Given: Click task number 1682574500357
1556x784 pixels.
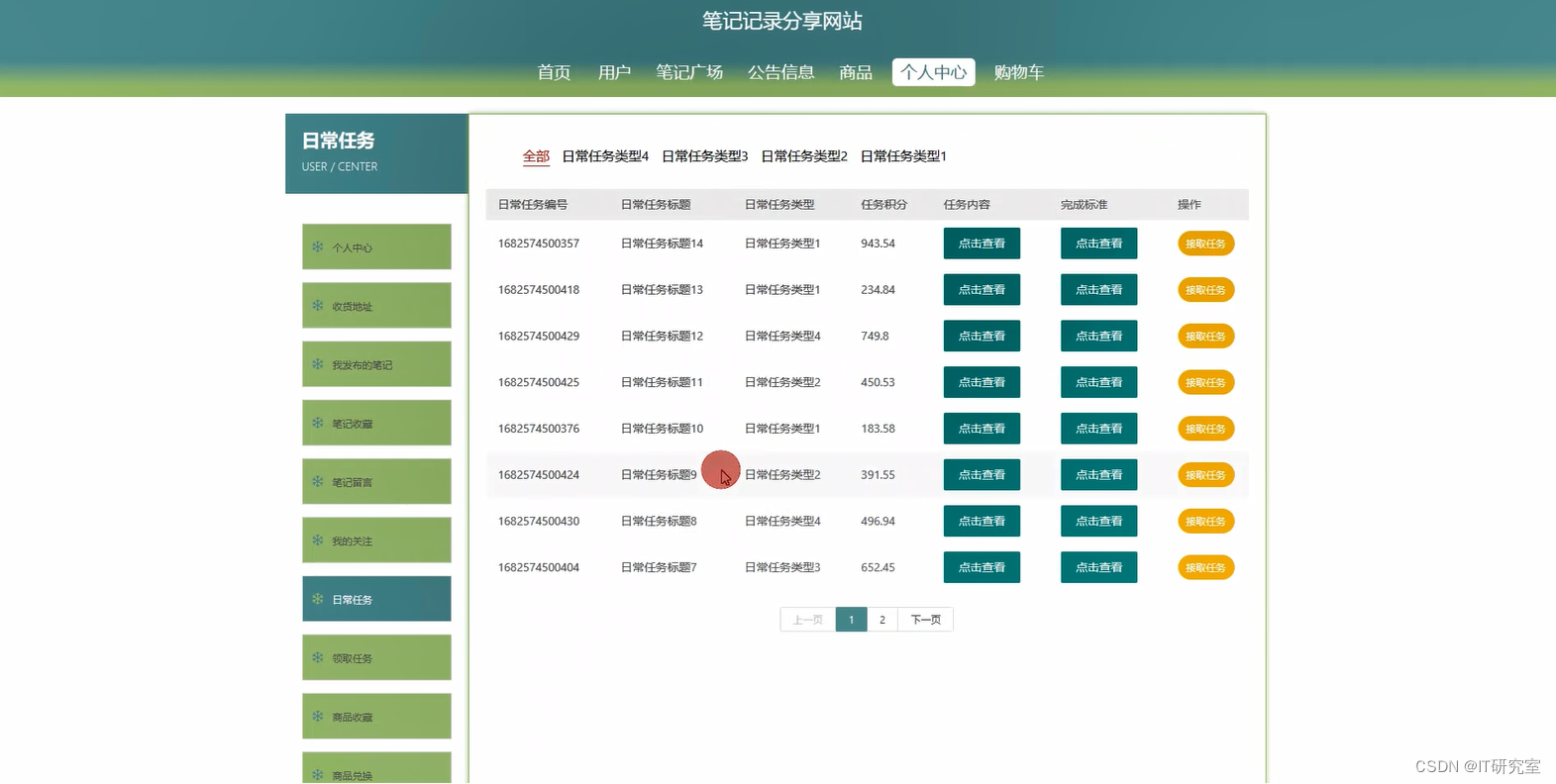Looking at the screenshot, I should (539, 244).
